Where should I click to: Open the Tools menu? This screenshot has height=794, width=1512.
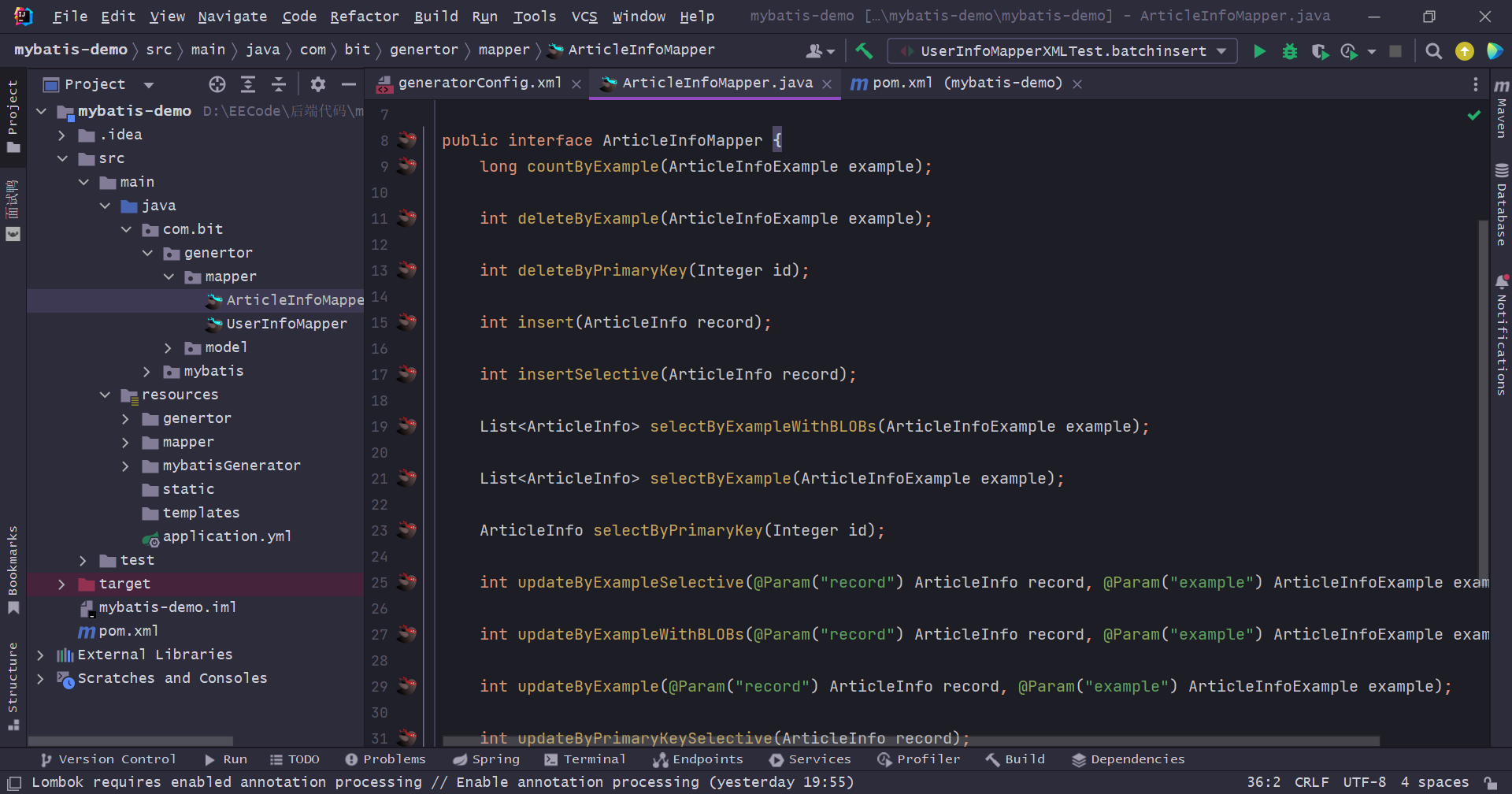click(535, 17)
